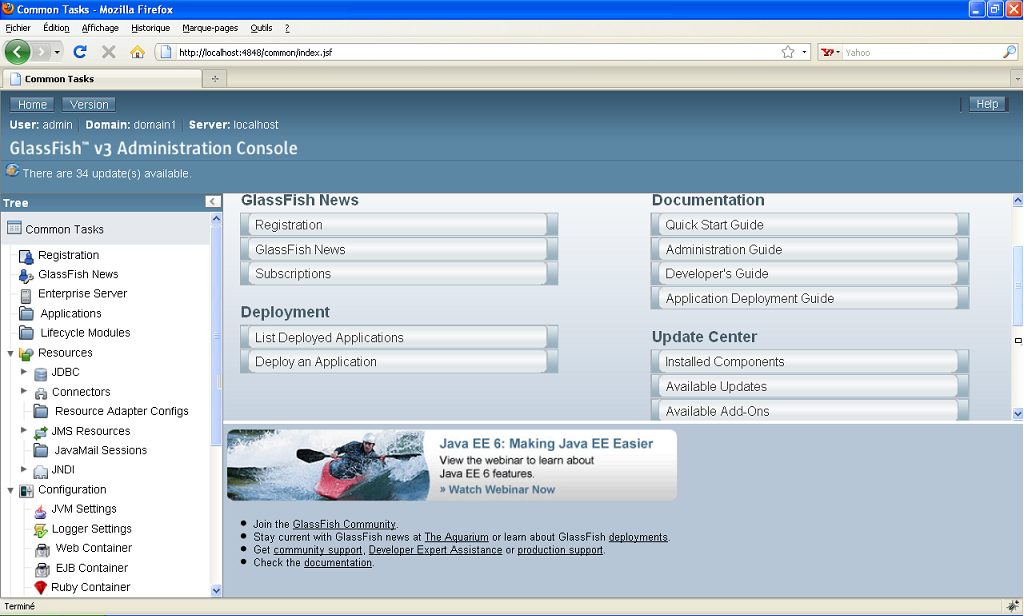
Task: Click the Watch Webinar Now link
Action: pyautogui.click(x=497, y=490)
